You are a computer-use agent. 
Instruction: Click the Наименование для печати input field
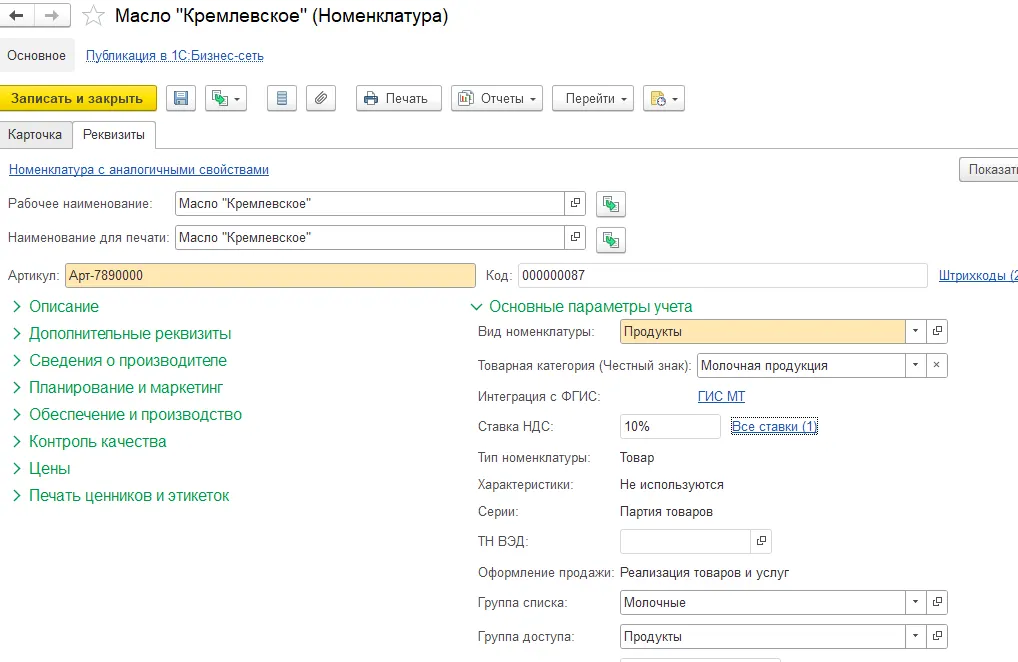pyautogui.click(x=369, y=238)
